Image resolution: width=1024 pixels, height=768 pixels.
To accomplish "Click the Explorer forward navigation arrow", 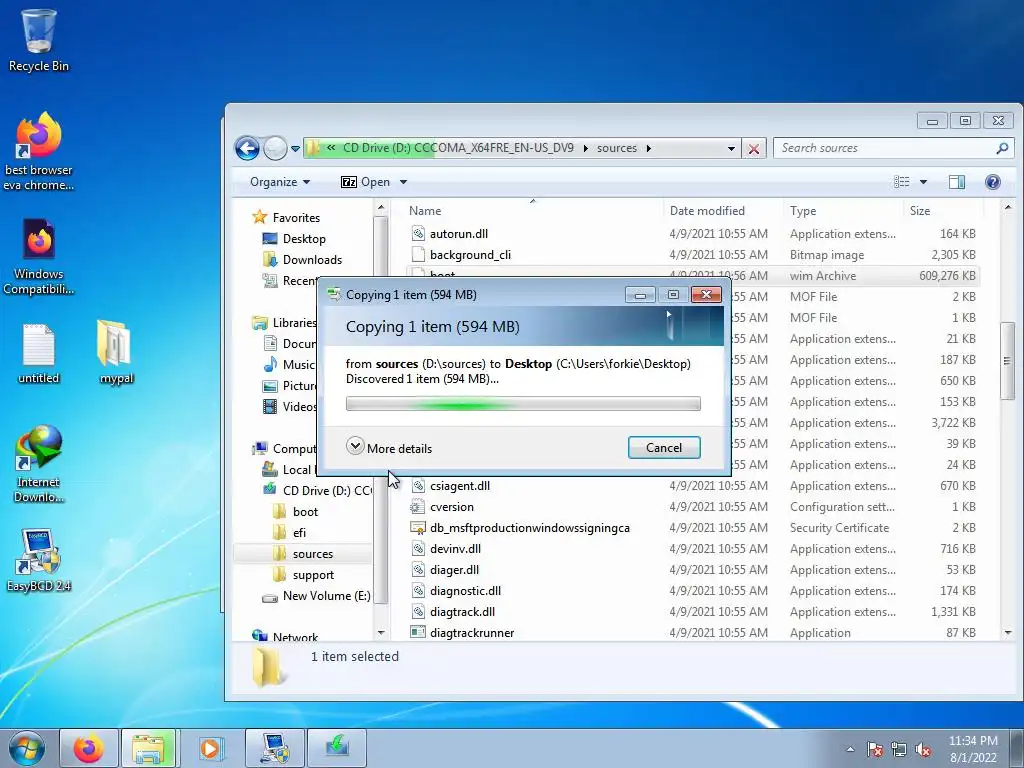I will pos(275,148).
